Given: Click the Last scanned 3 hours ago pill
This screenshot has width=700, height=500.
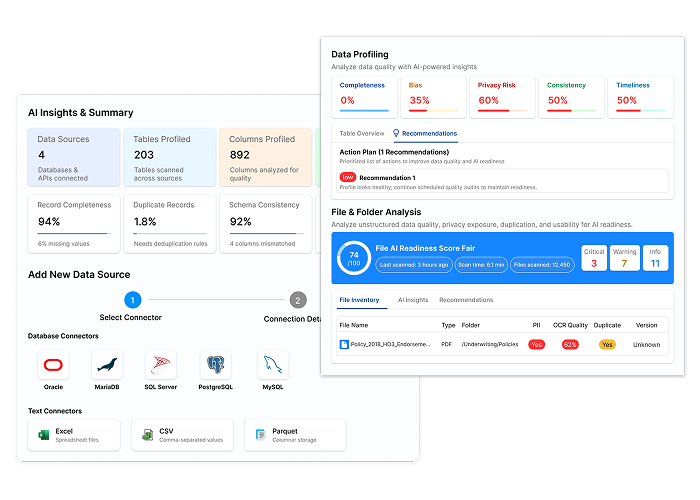Looking at the screenshot, I should 413,265.
